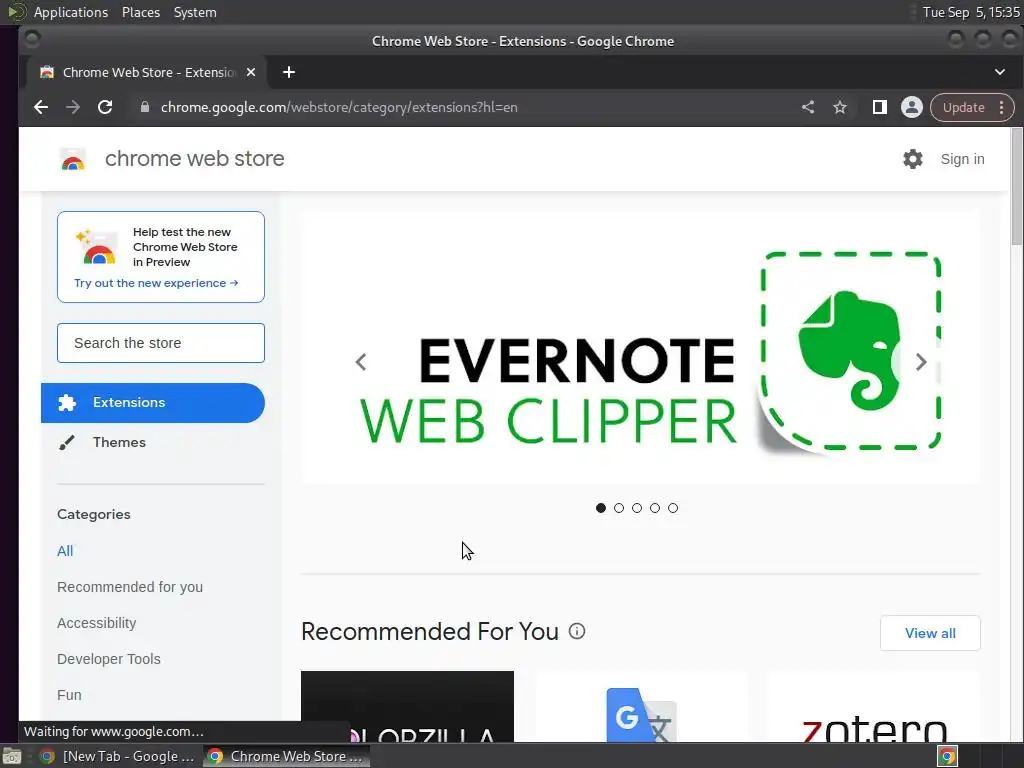Click the chrome web store rainbow logo
This screenshot has width=1024, height=768.
tap(73, 159)
